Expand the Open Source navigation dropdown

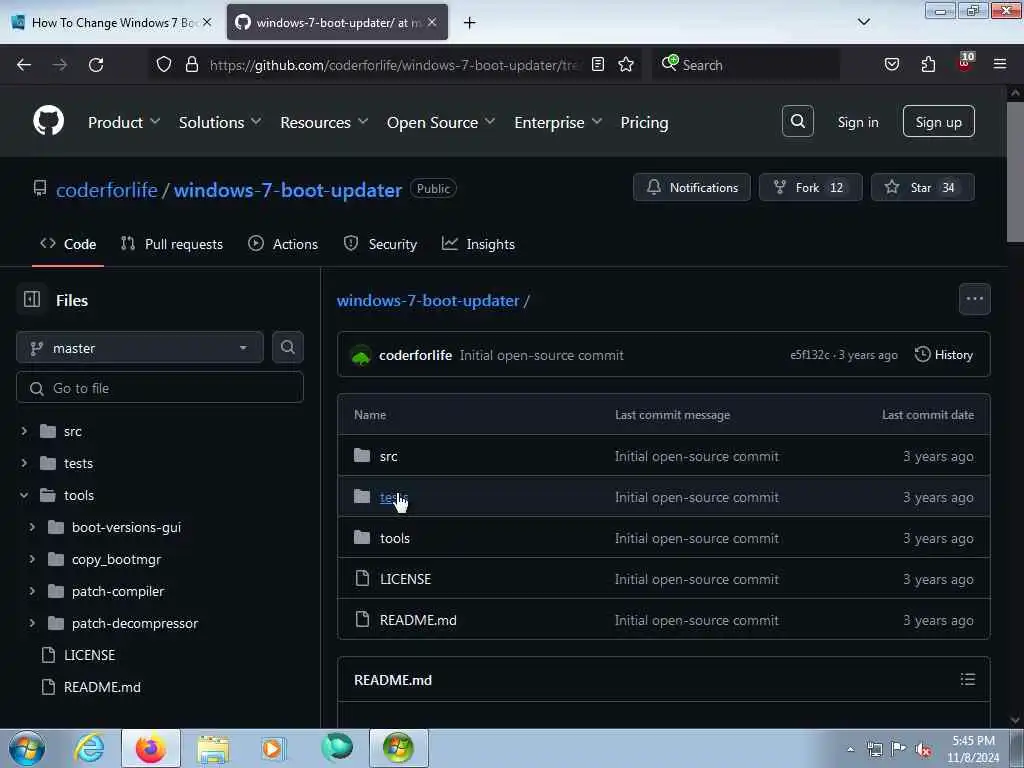[x=441, y=122]
